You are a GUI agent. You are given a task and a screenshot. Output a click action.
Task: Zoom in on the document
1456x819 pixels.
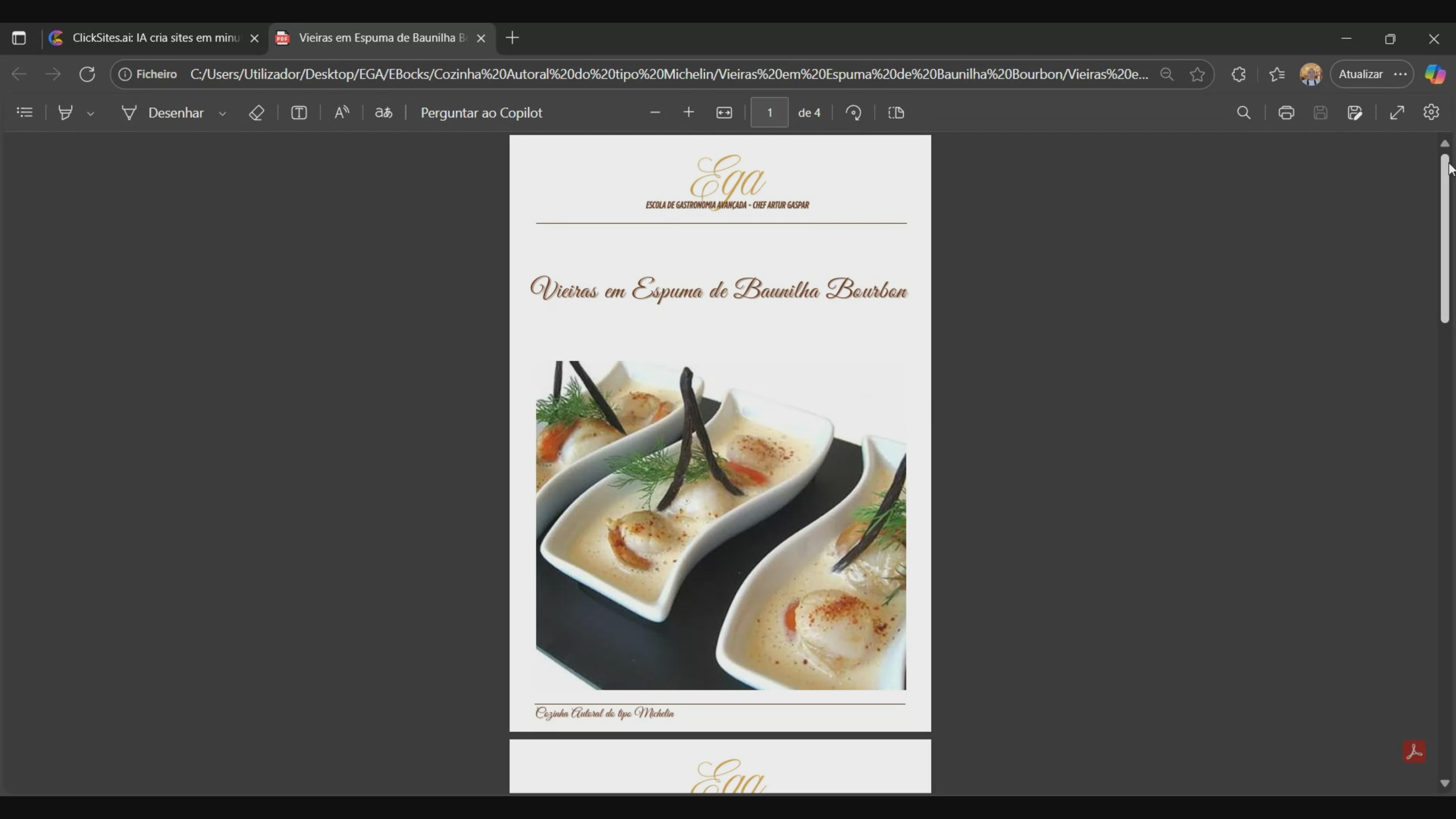(x=689, y=113)
